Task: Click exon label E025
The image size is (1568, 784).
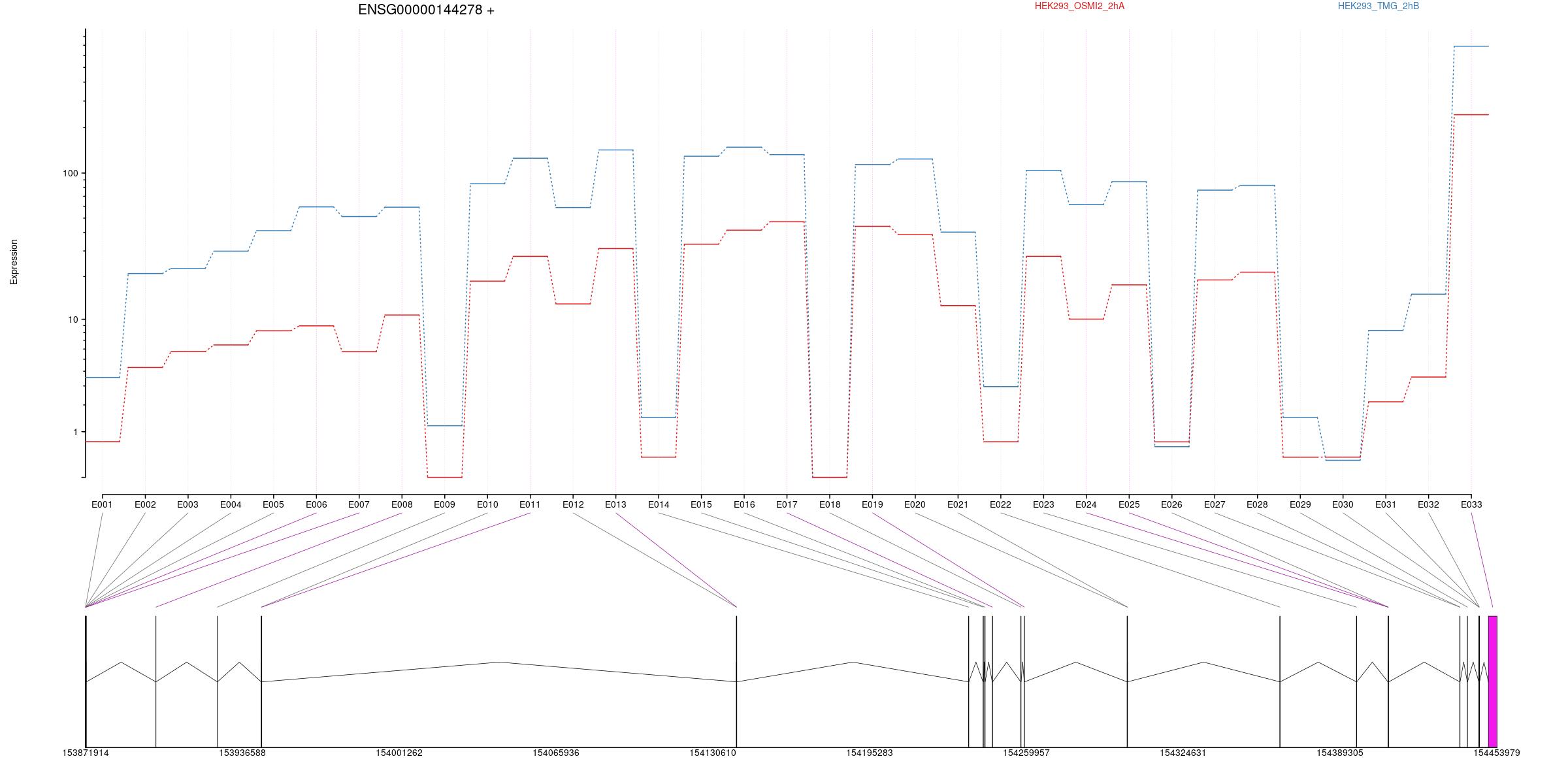Action: coord(1129,504)
